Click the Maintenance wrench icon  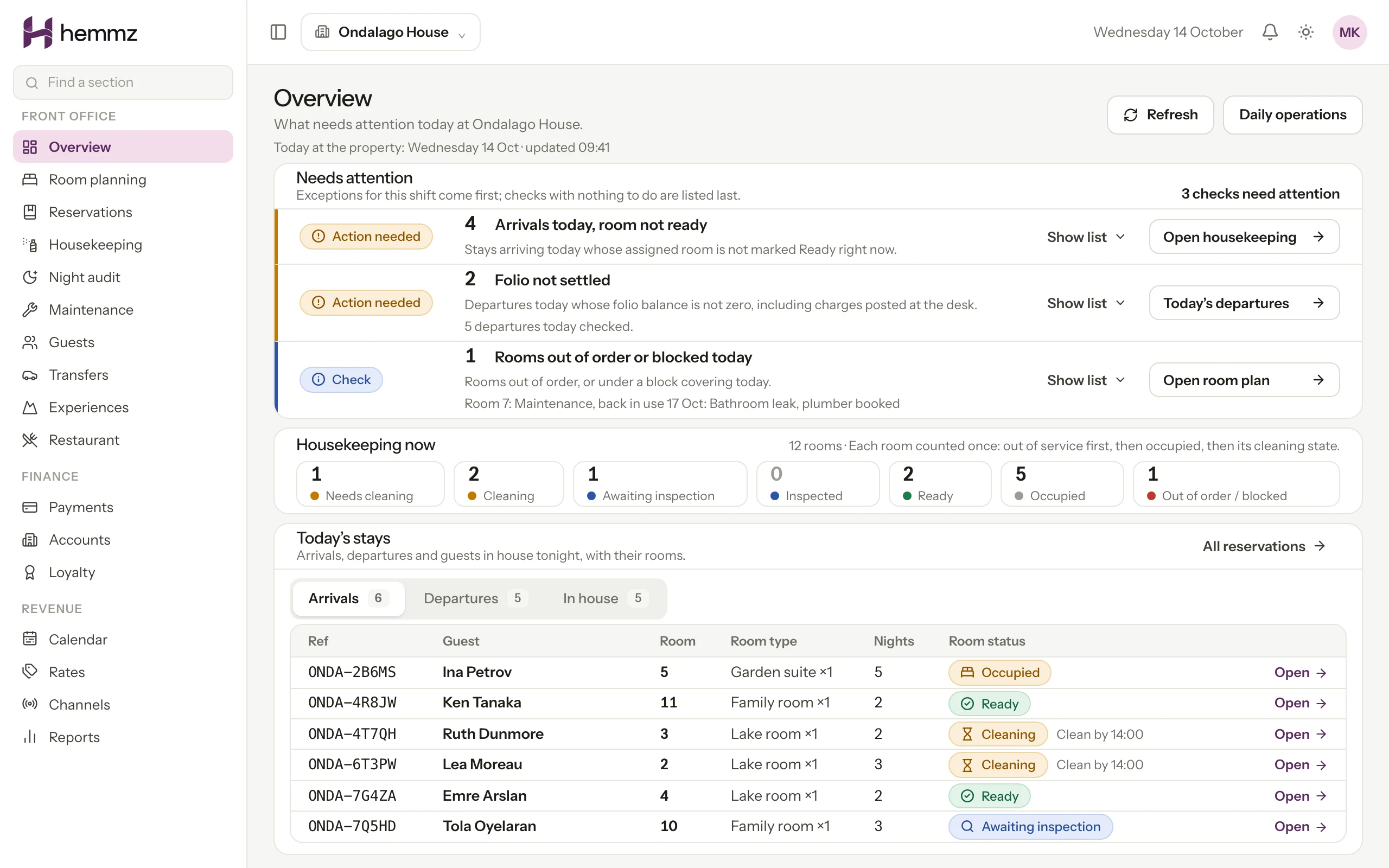click(30, 309)
